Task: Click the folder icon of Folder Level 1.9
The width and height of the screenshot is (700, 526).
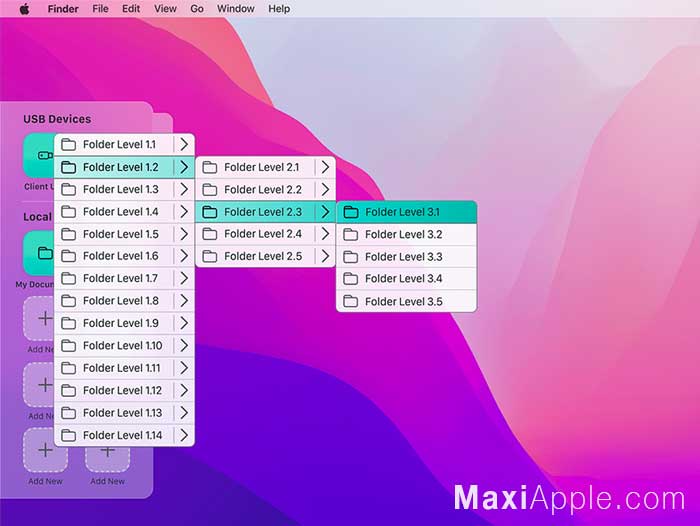Action: (68, 323)
